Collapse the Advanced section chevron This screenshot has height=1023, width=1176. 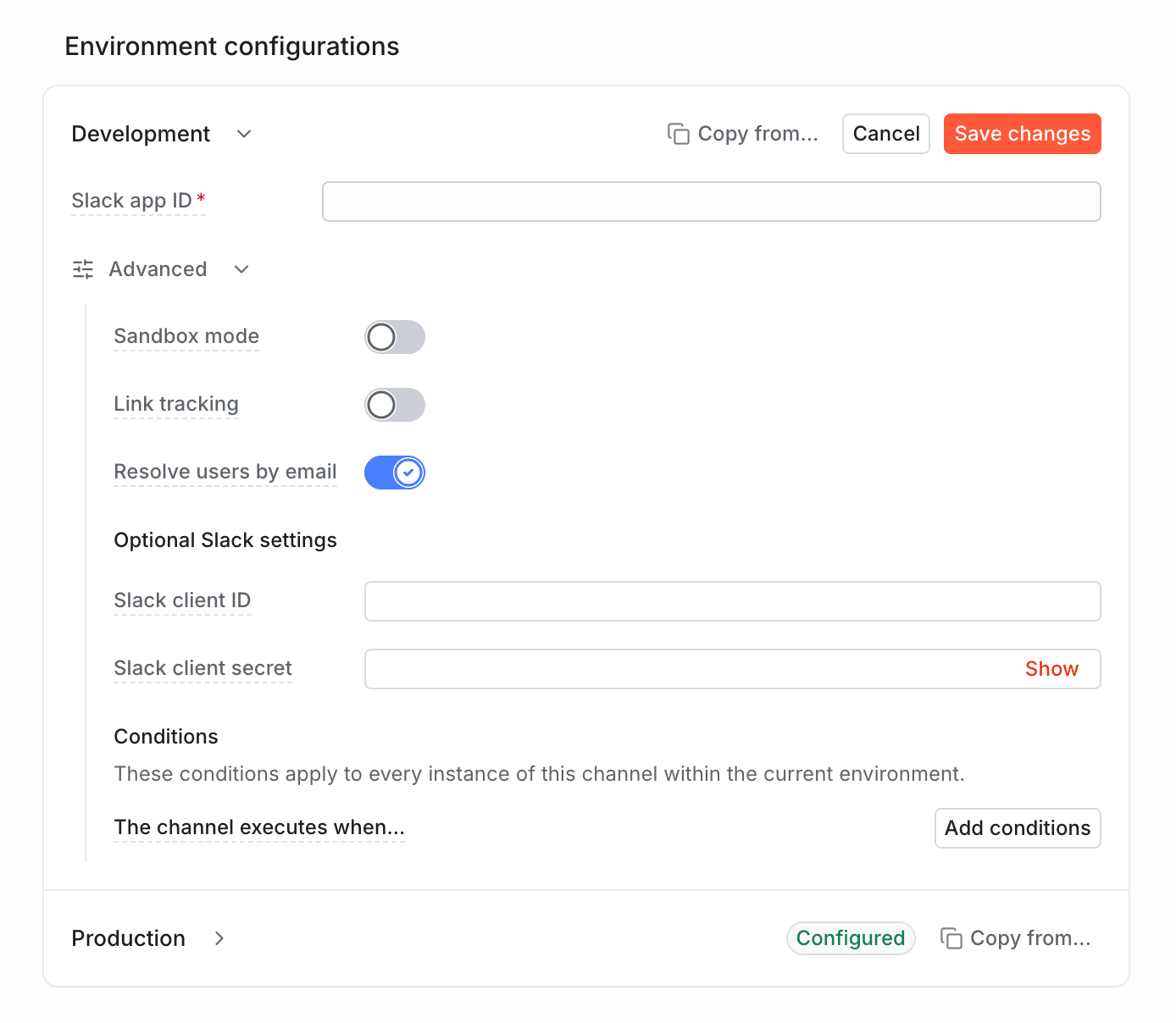[241, 269]
